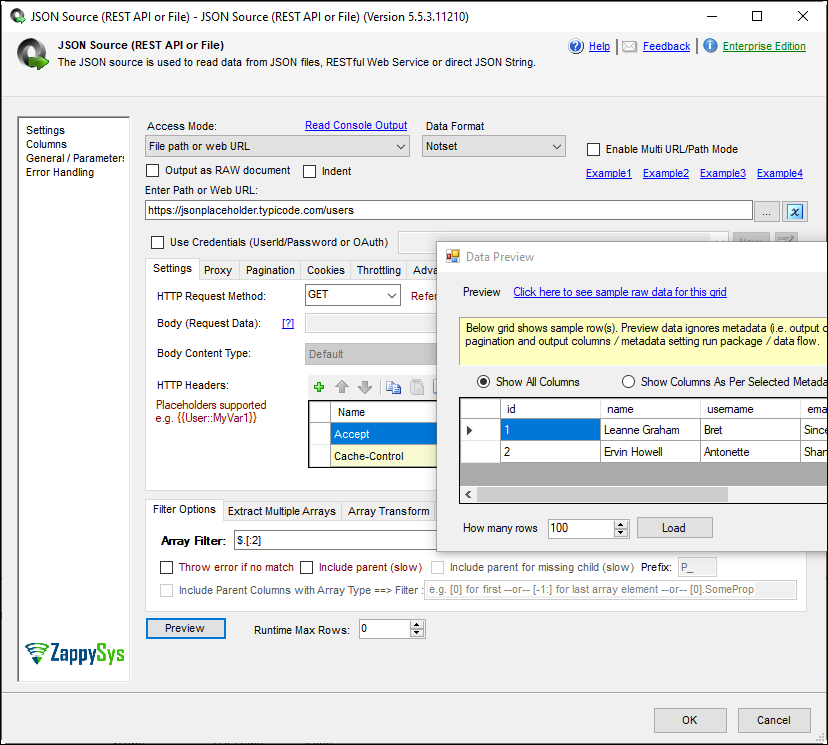Click the blue info icon beside Enterprise Edition
Screen dimensions: 828x745
(x=710, y=46)
